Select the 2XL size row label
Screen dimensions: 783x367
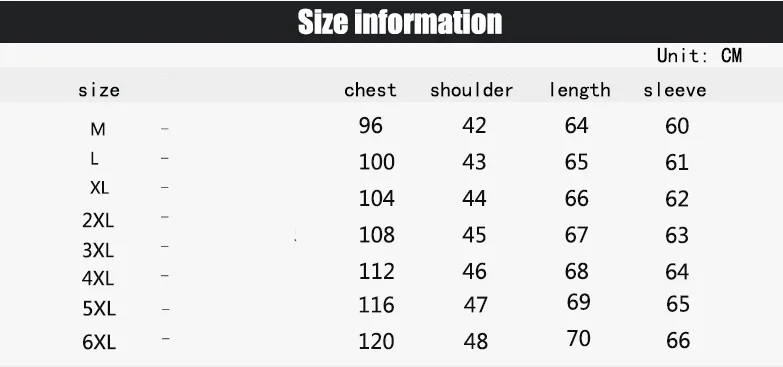(x=98, y=220)
